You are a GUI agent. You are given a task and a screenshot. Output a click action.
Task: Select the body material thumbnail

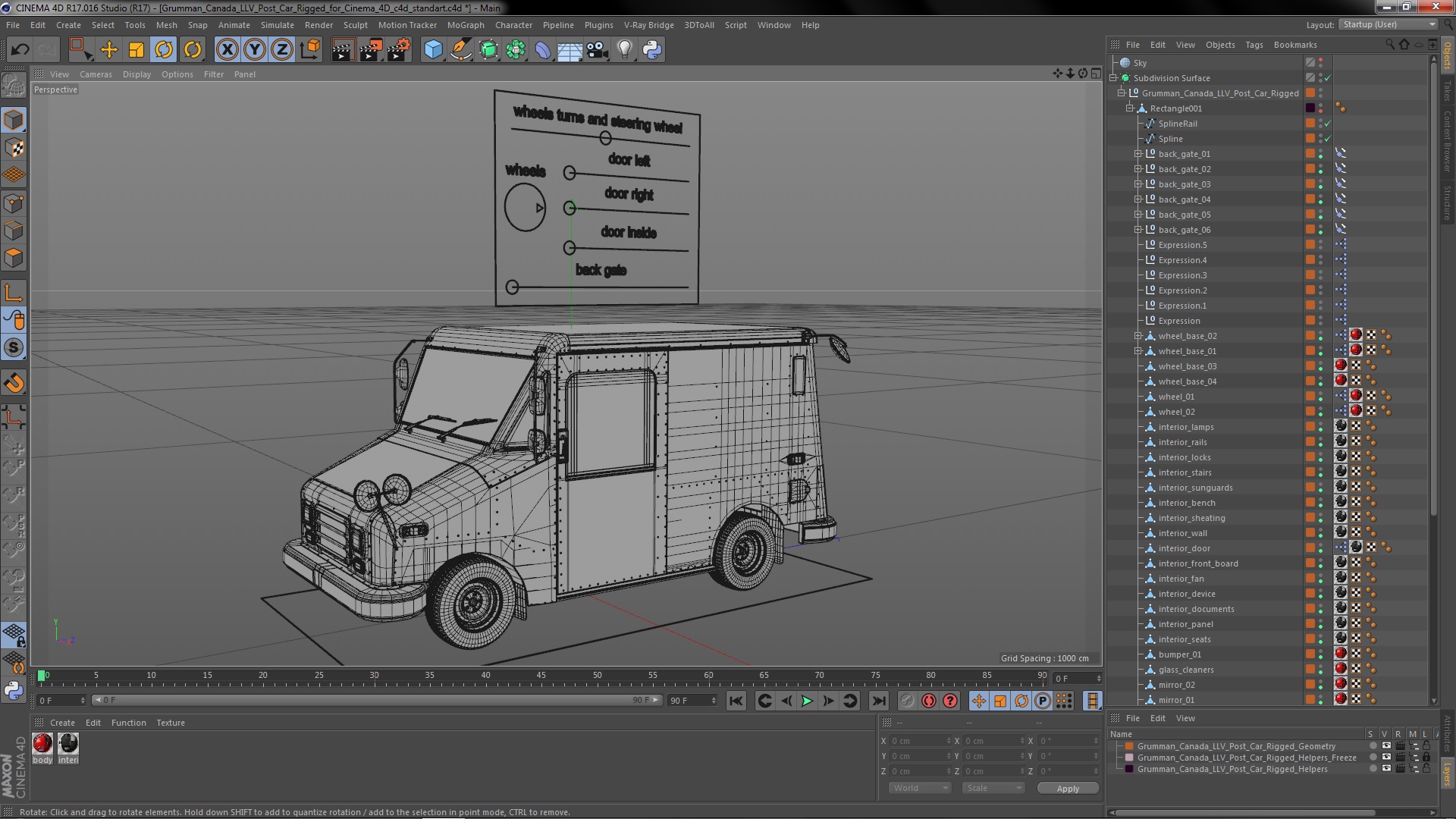click(x=43, y=744)
